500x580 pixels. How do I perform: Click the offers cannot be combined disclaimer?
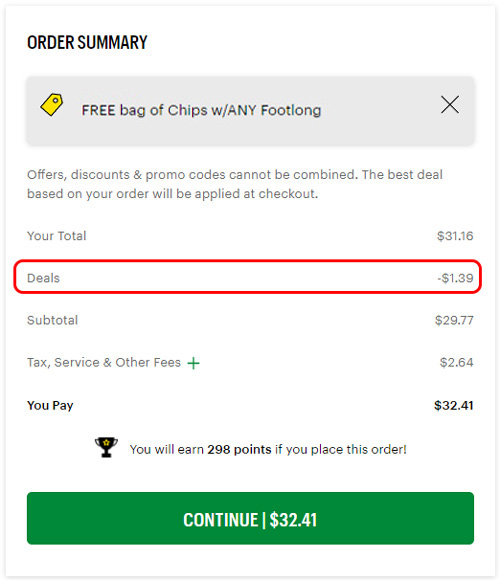click(x=235, y=184)
